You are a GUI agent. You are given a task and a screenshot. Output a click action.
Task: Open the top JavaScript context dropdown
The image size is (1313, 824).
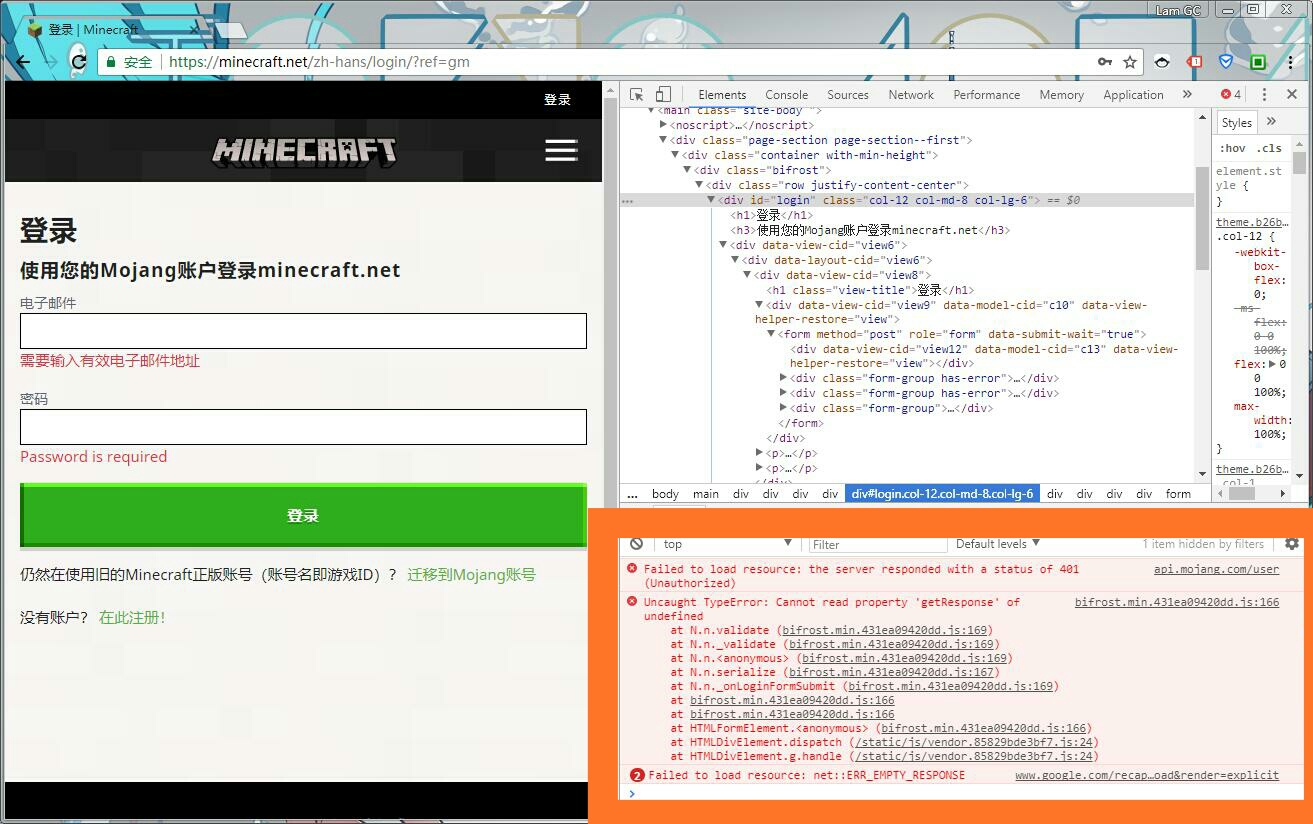[x=727, y=544]
